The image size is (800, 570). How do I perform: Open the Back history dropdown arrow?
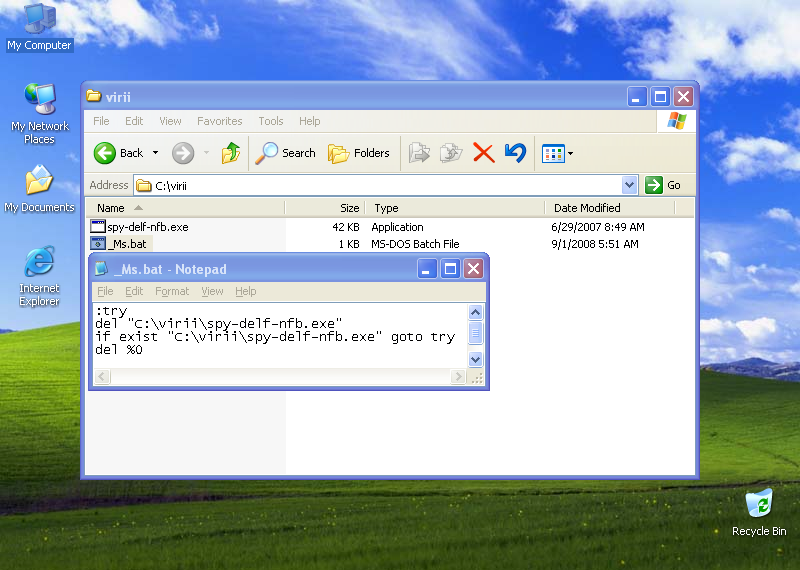pos(156,153)
